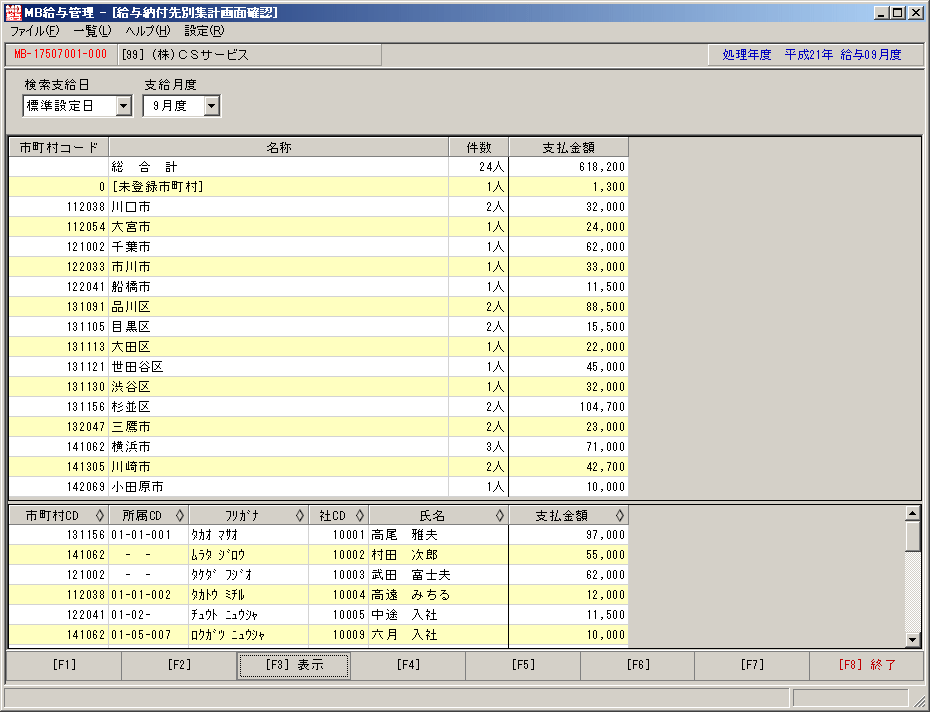
Task: Sort by 所属CD column diamond icon
Action: point(180,516)
